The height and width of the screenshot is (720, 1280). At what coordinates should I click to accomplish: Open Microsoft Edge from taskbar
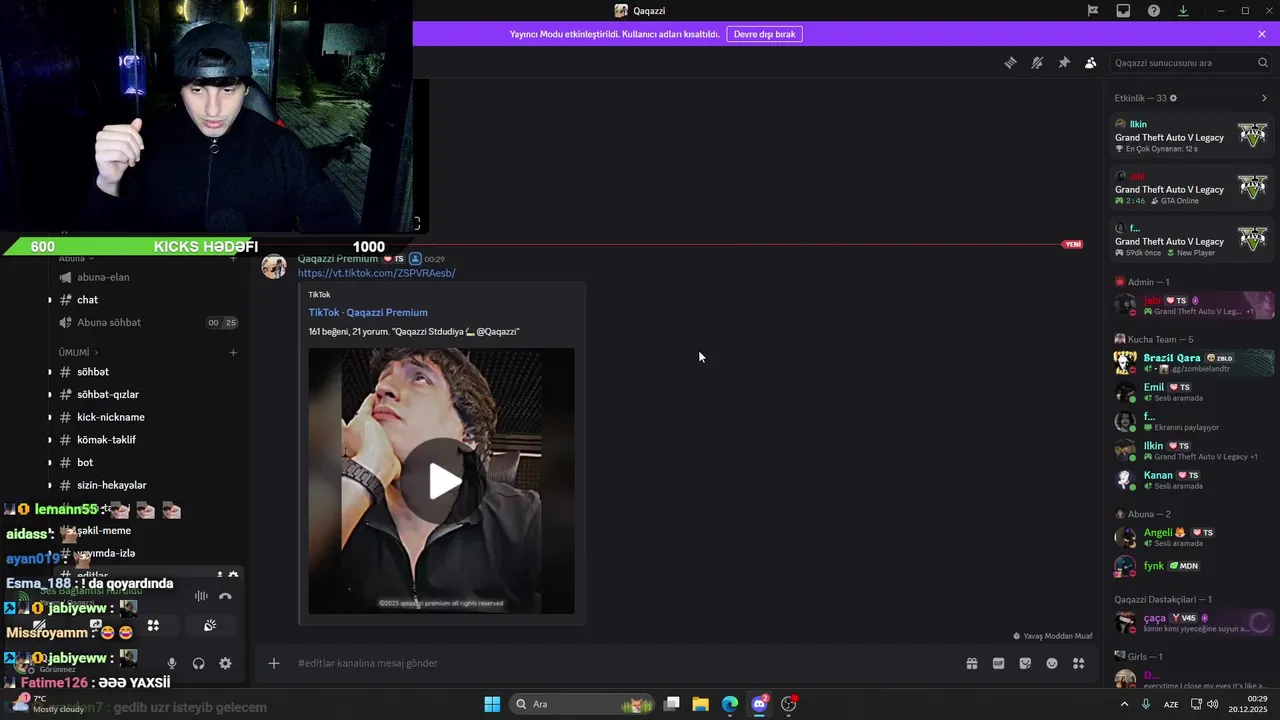pyautogui.click(x=730, y=704)
